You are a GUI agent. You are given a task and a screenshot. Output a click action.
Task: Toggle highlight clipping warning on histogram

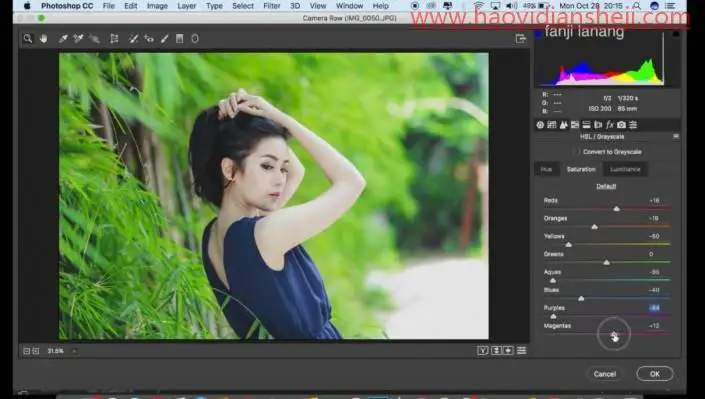pos(676,34)
